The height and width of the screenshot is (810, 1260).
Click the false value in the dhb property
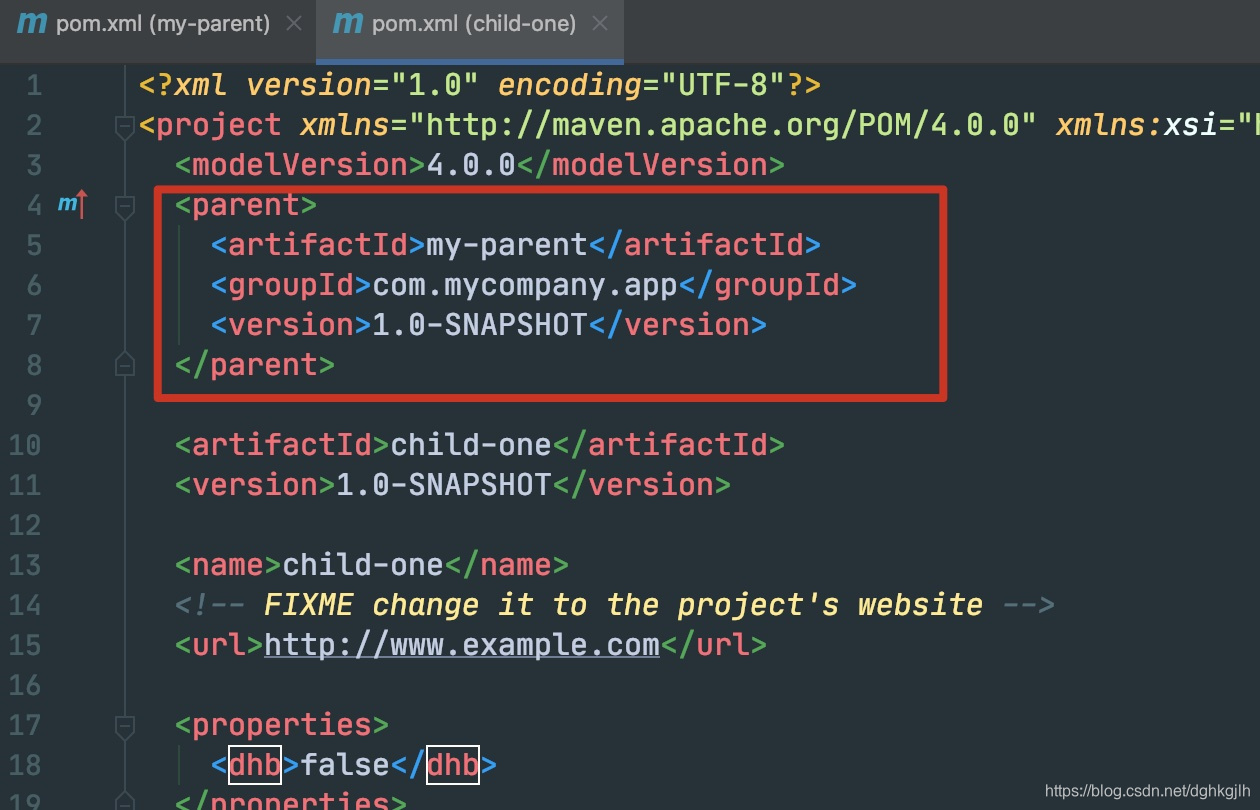345,765
